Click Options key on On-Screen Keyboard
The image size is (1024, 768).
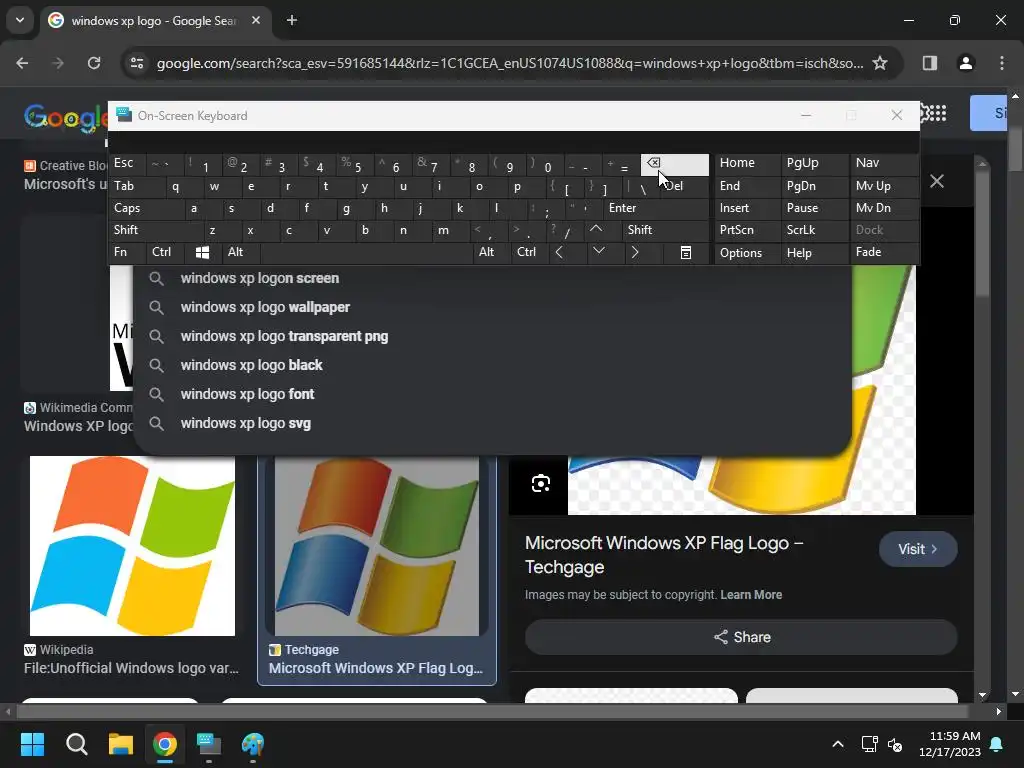pos(747,253)
